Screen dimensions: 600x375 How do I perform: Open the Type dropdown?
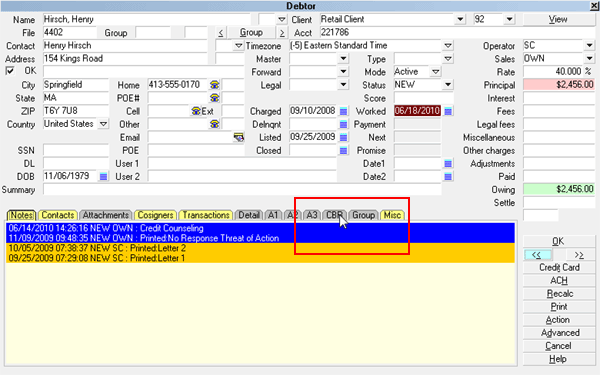click(x=448, y=59)
